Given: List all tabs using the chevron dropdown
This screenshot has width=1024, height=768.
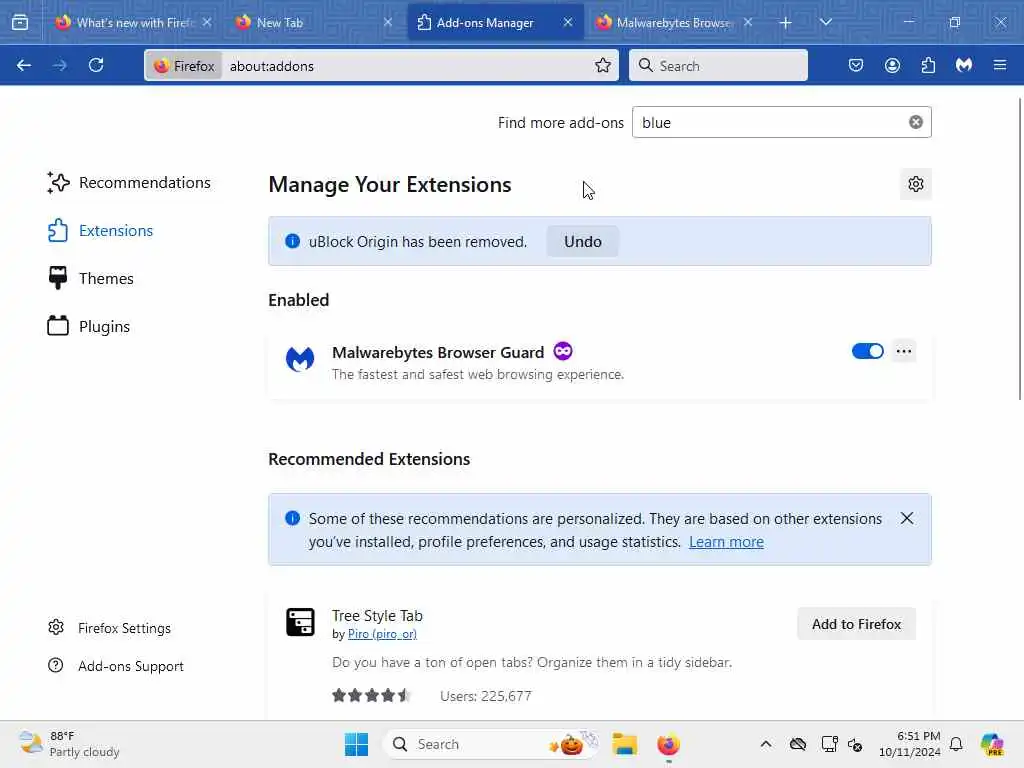Looking at the screenshot, I should (825, 23).
